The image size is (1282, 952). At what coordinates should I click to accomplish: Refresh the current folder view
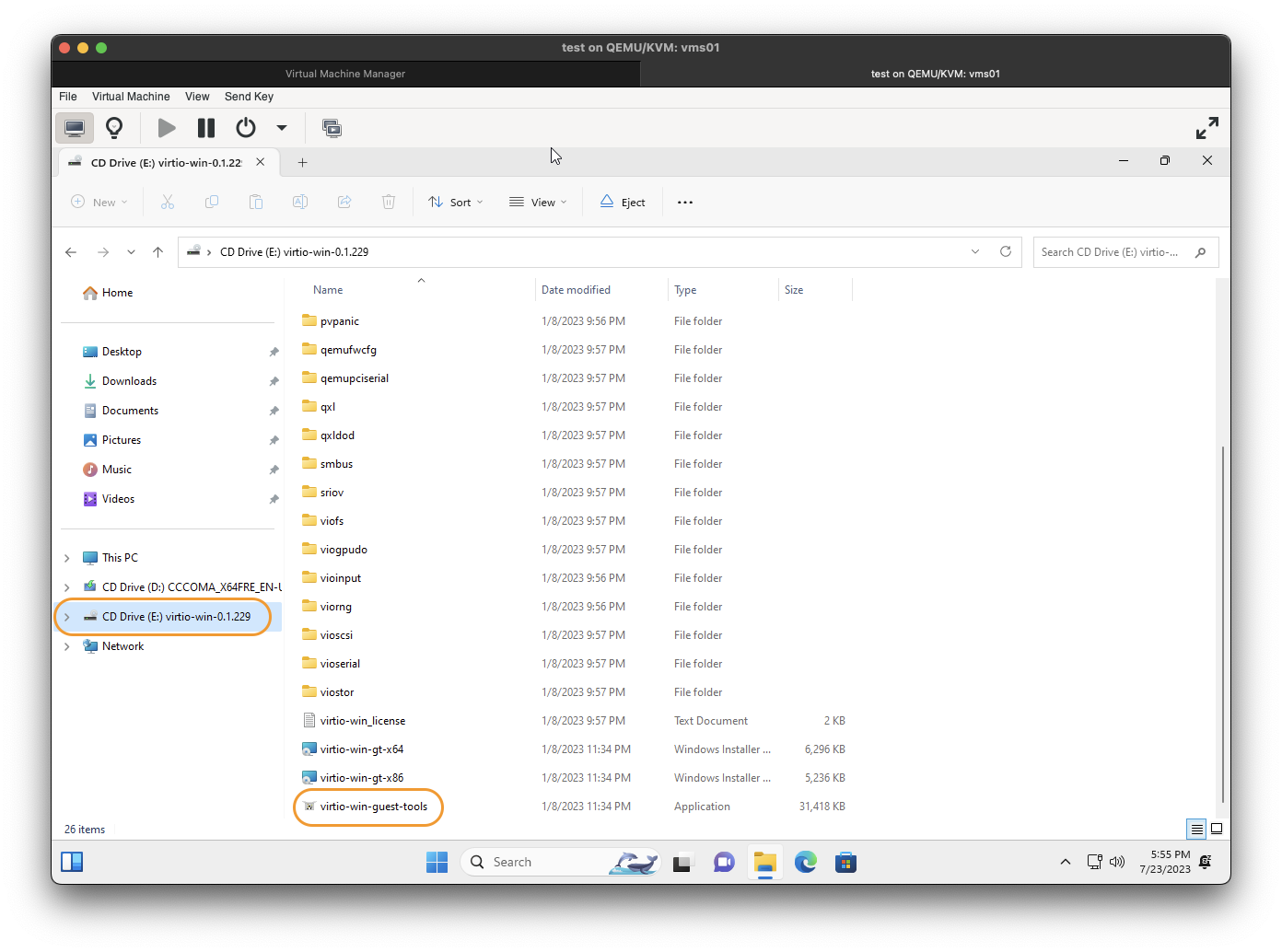(x=1006, y=252)
